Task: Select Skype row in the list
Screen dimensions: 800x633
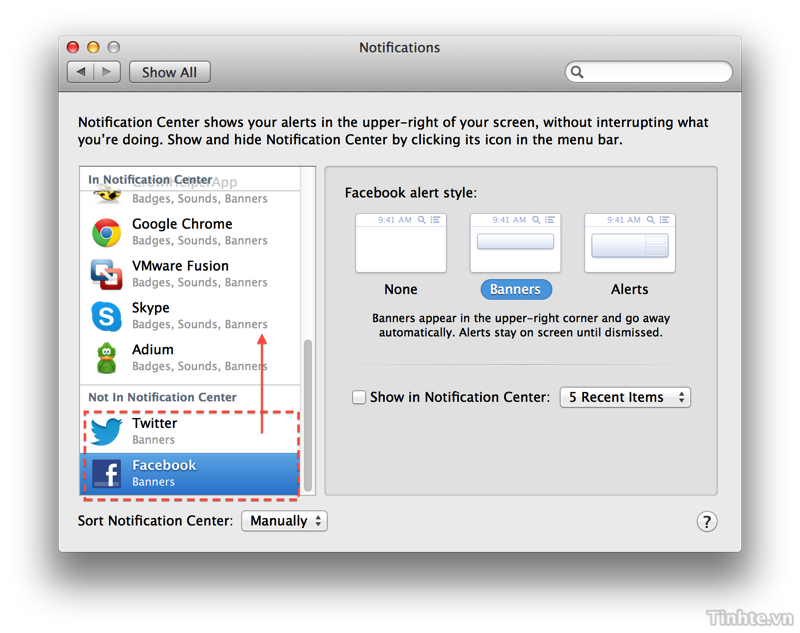Action: click(x=190, y=316)
